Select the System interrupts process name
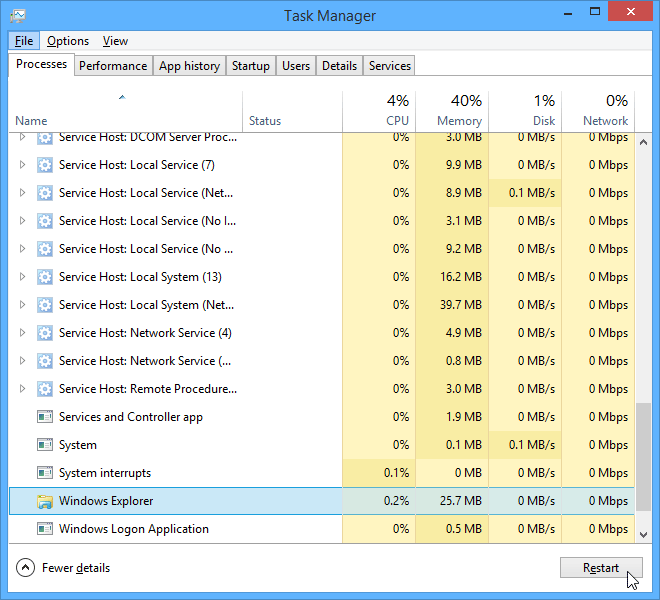Screen dimensions: 660x600 pyautogui.click(x=105, y=473)
